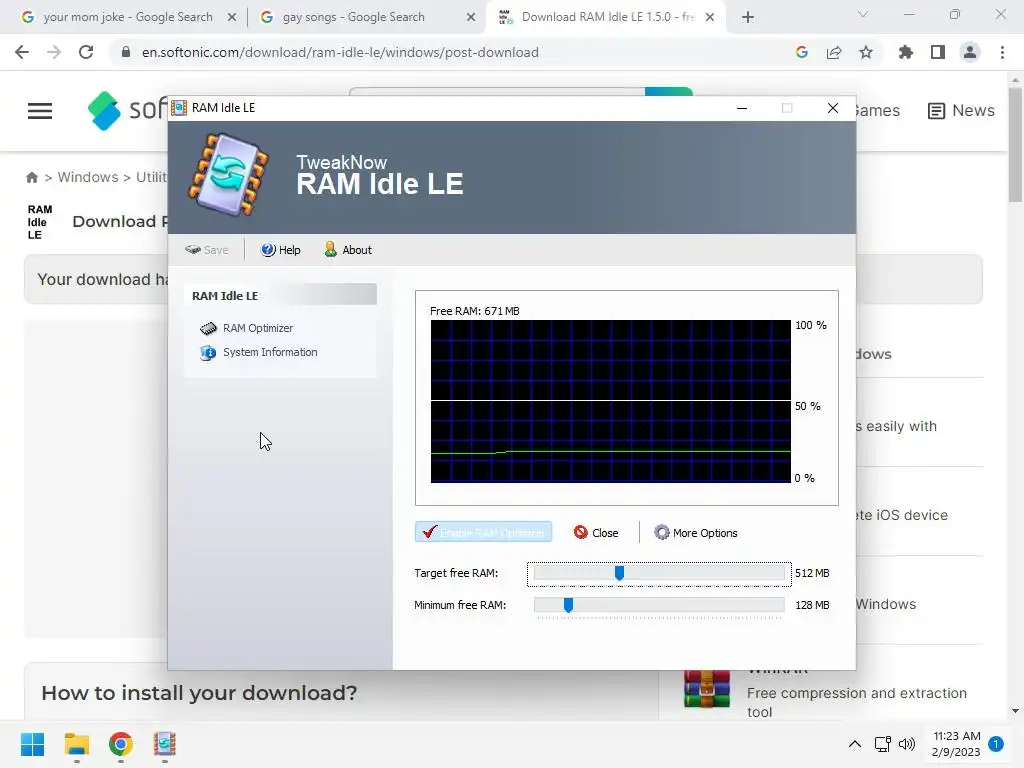
Task: Click the WinRAR app icon on Softonic
Action: pyautogui.click(x=707, y=690)
